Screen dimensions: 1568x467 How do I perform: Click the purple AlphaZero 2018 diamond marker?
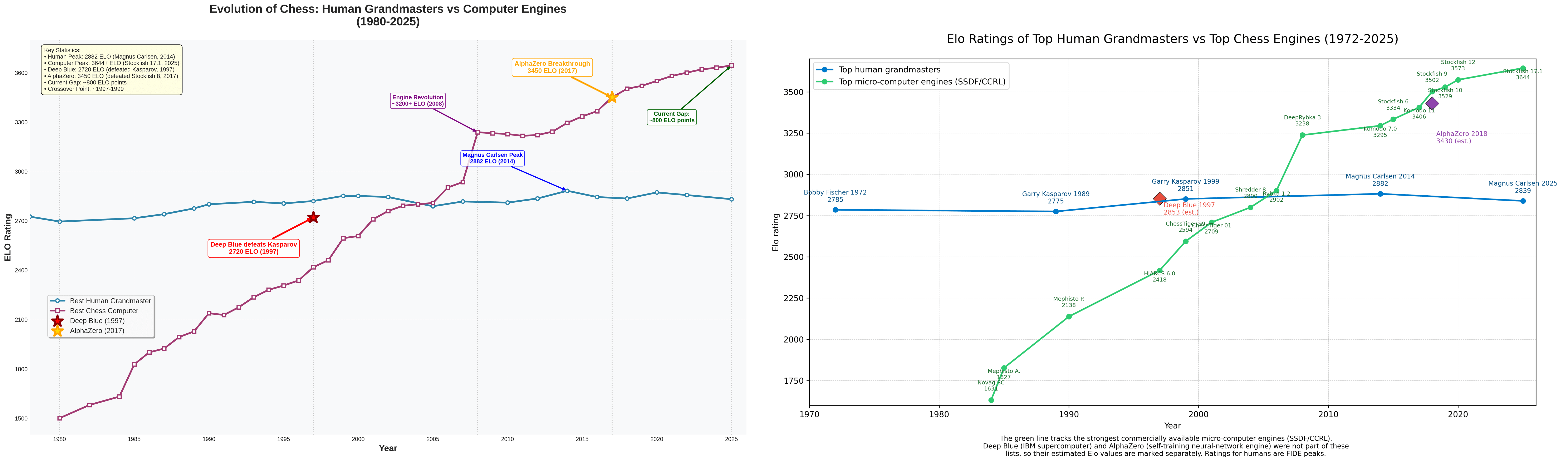click(x=1432, y=103)
